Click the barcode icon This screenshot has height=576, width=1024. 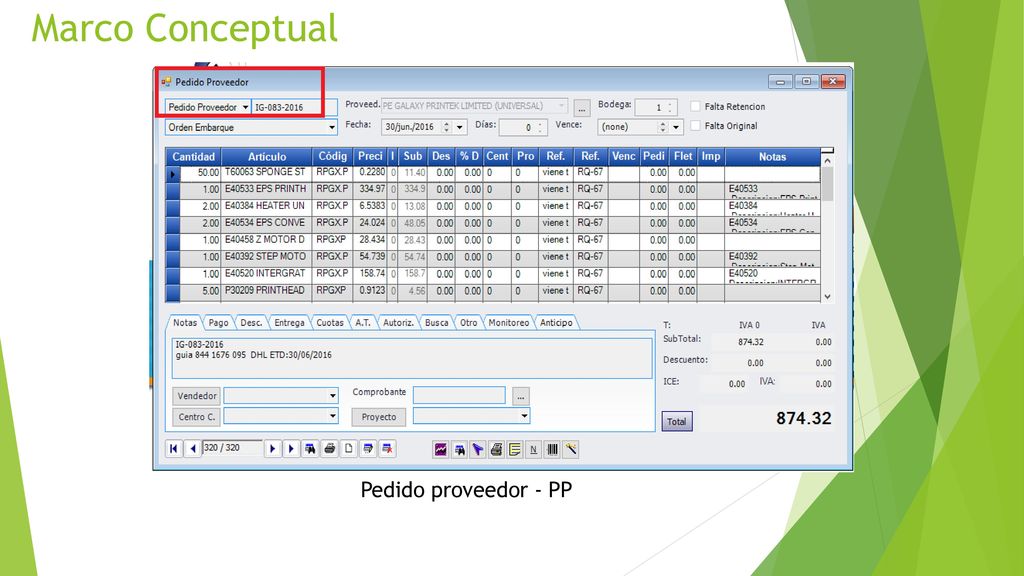552,449
